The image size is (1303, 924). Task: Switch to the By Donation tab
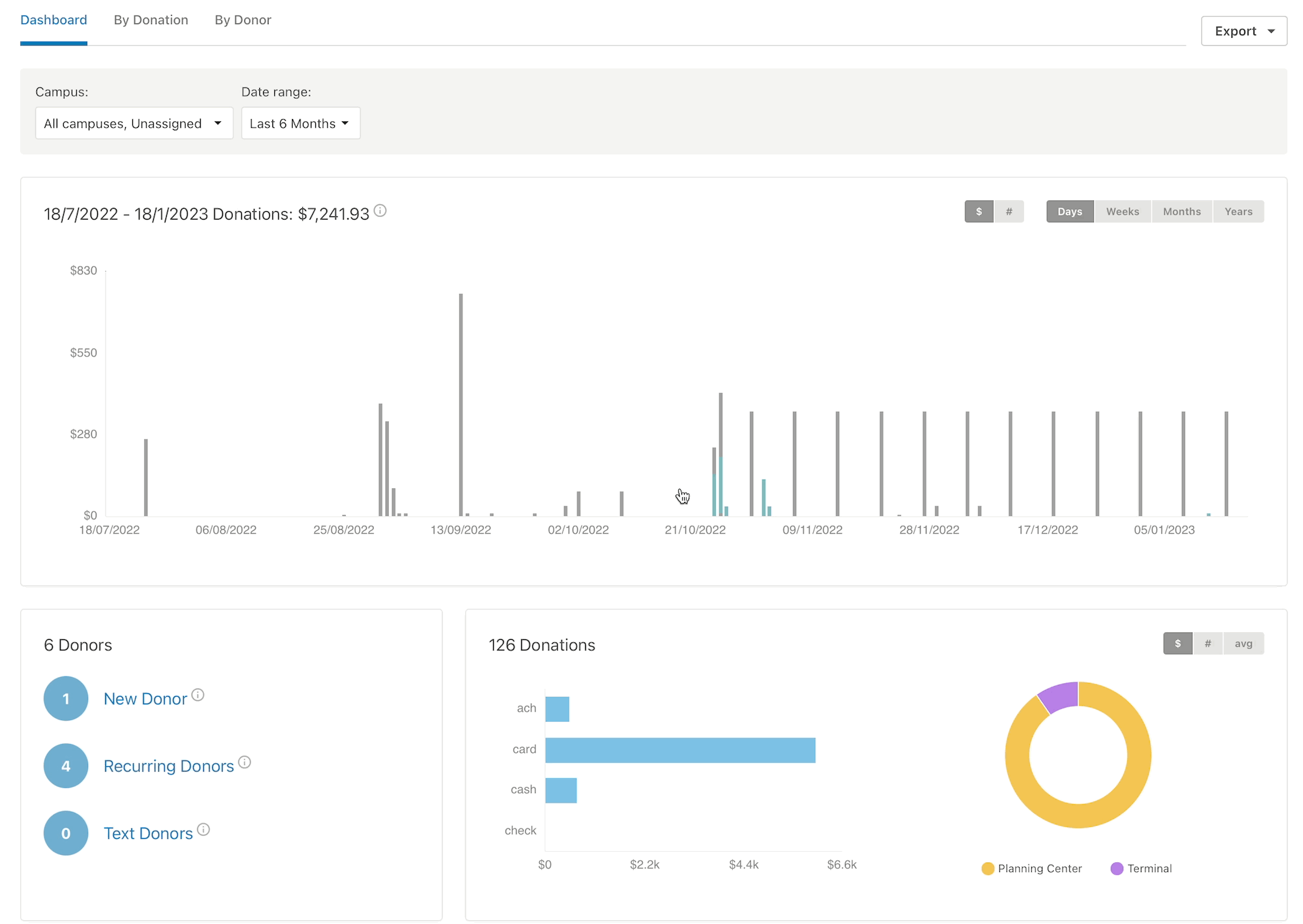click(x=150, y=20)
